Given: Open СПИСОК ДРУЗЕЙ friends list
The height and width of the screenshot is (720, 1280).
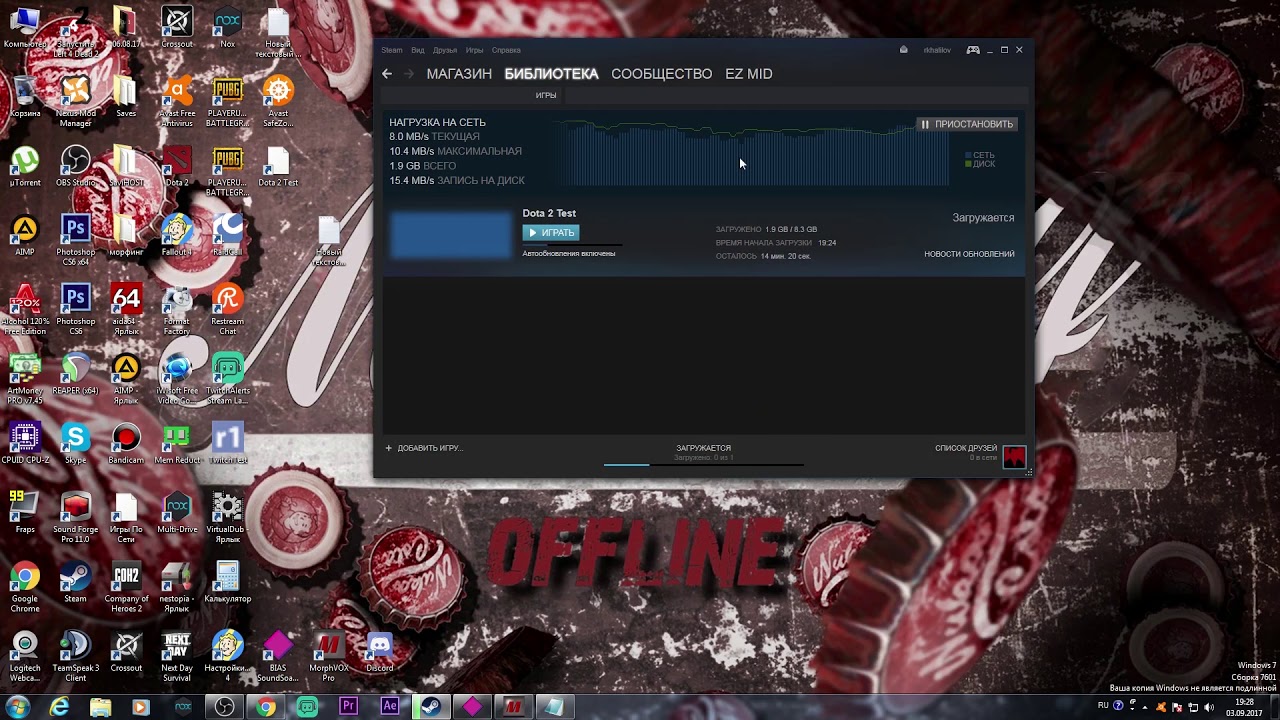Looking at the screenshot, I should point(966,448).
